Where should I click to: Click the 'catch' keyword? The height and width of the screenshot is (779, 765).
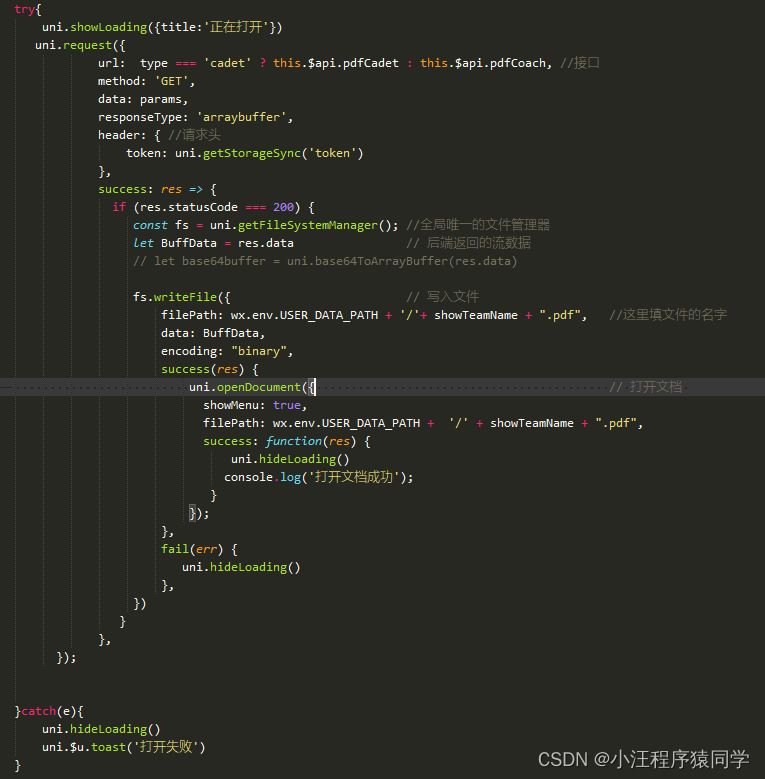tap(38, 711)
